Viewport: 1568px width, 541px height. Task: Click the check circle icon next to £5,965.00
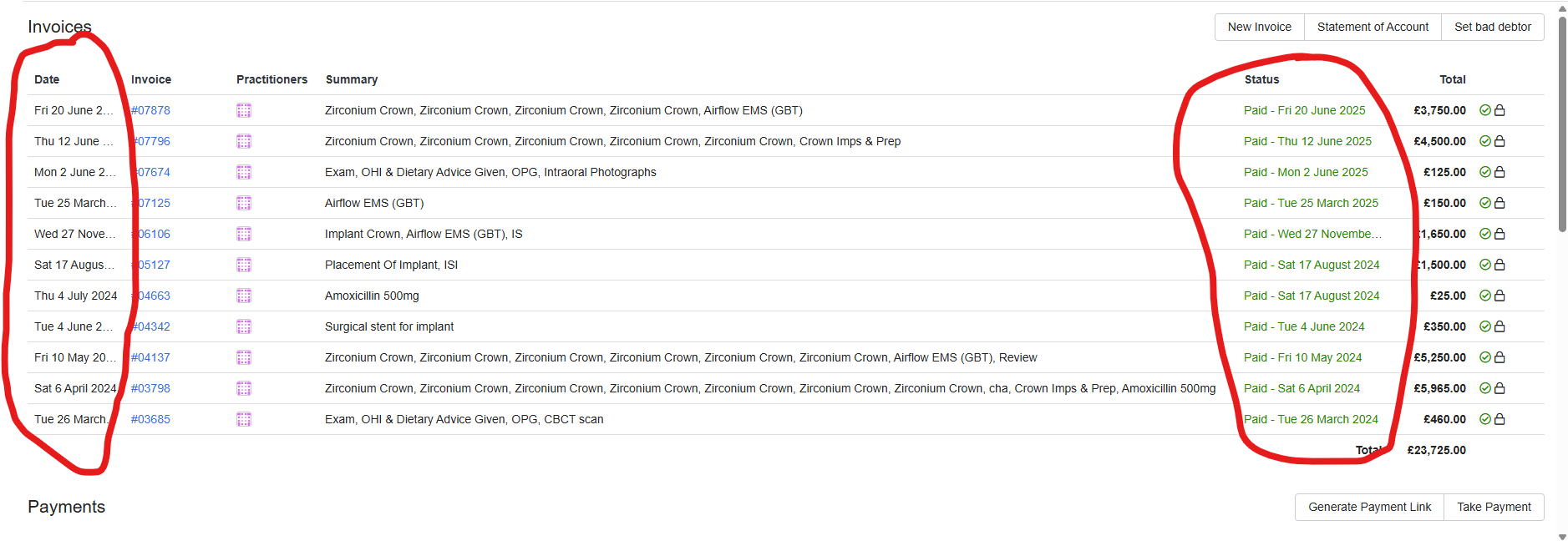(1485, 388)
